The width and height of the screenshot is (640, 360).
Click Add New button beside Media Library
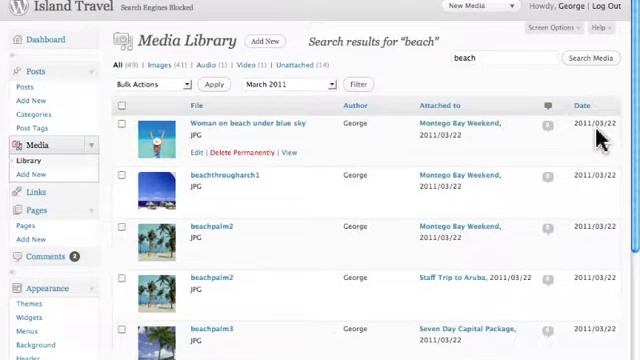[265, 41]
